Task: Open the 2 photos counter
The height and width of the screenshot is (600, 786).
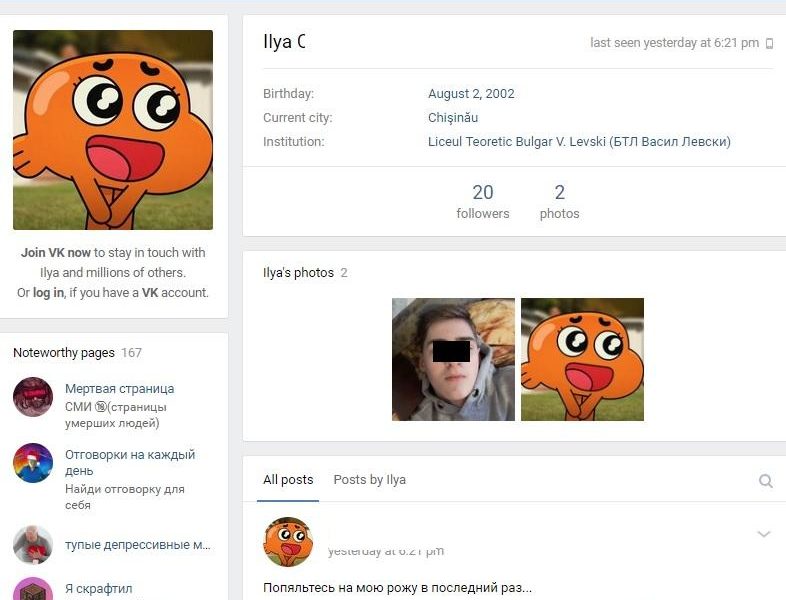Action: tap(559, 201)
